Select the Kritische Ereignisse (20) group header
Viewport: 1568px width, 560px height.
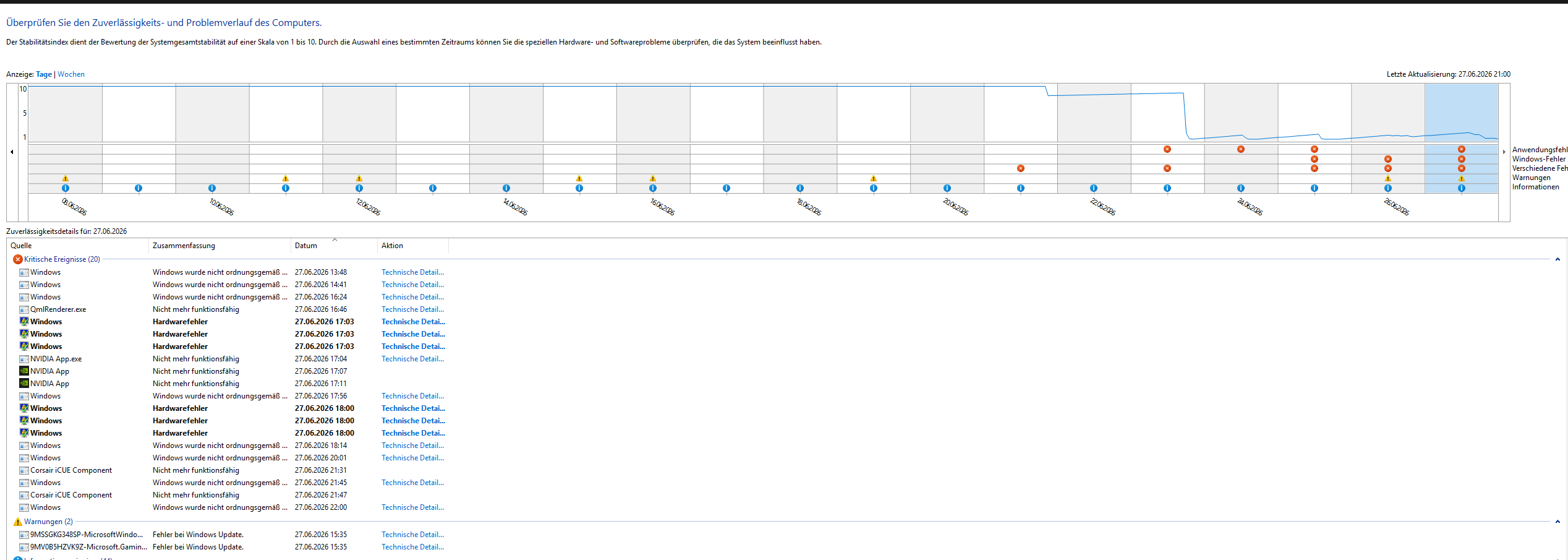click(62, 259)
